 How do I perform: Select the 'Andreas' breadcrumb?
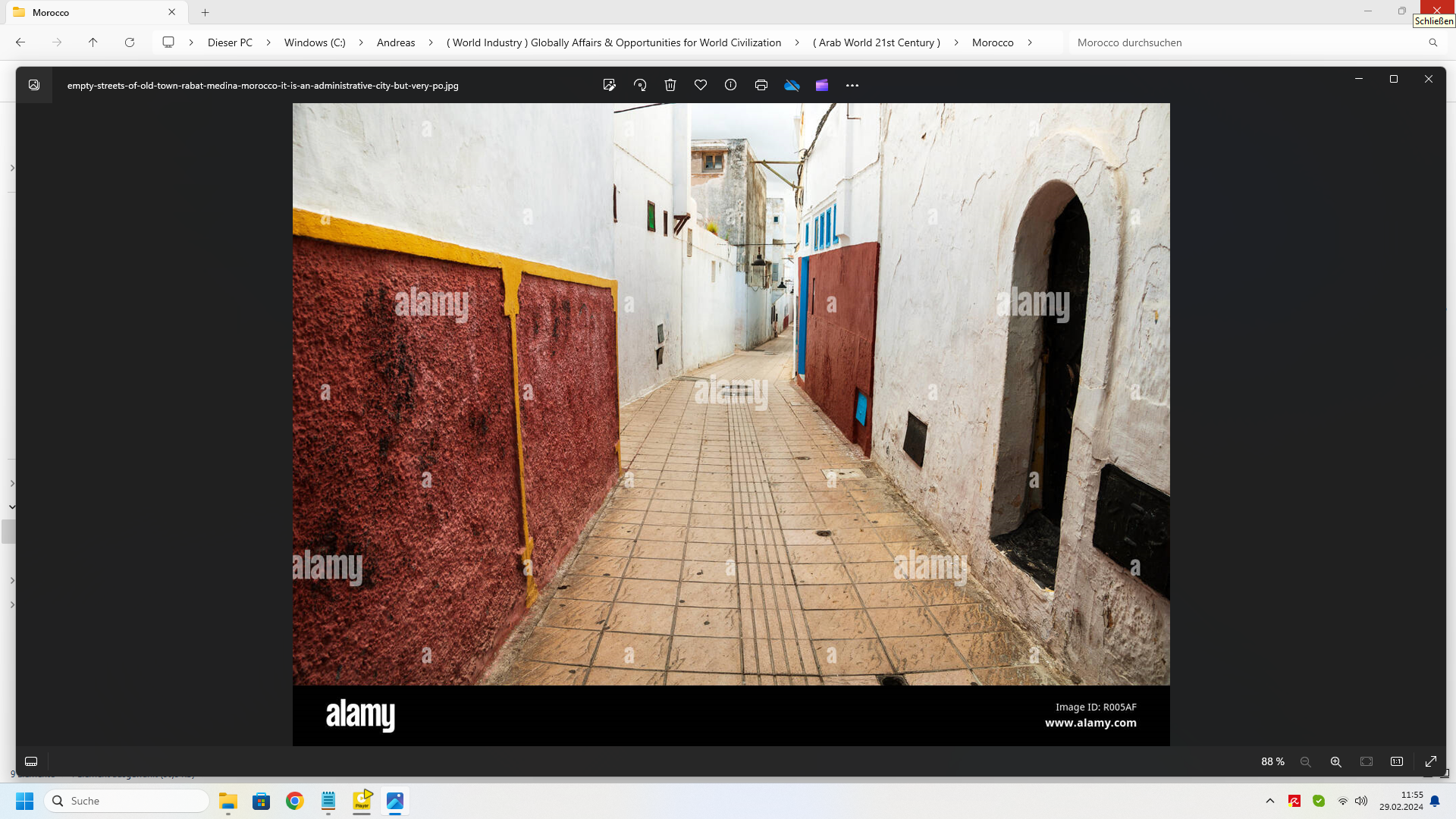pos(396,42)
